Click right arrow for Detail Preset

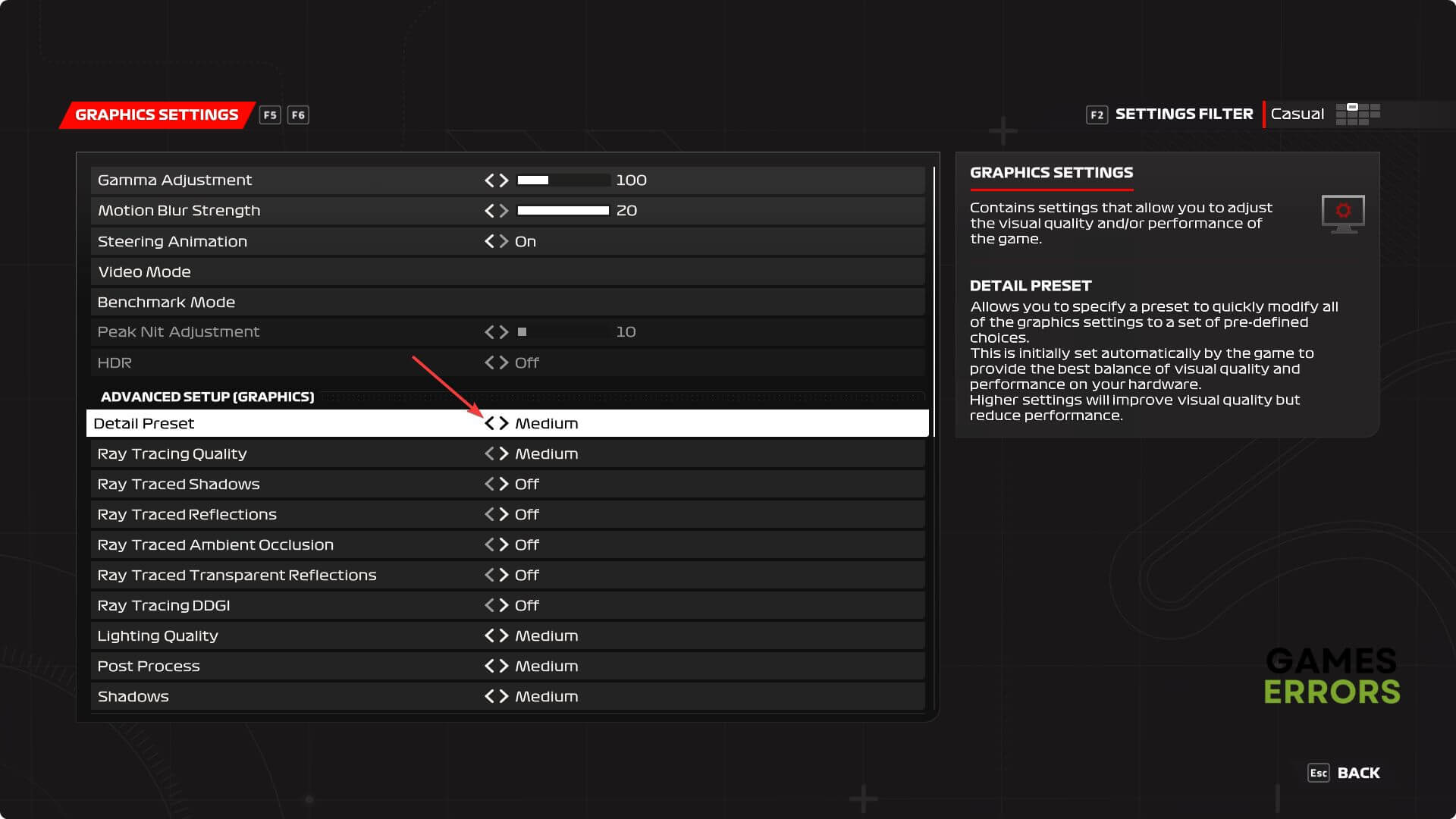(504, 423)
